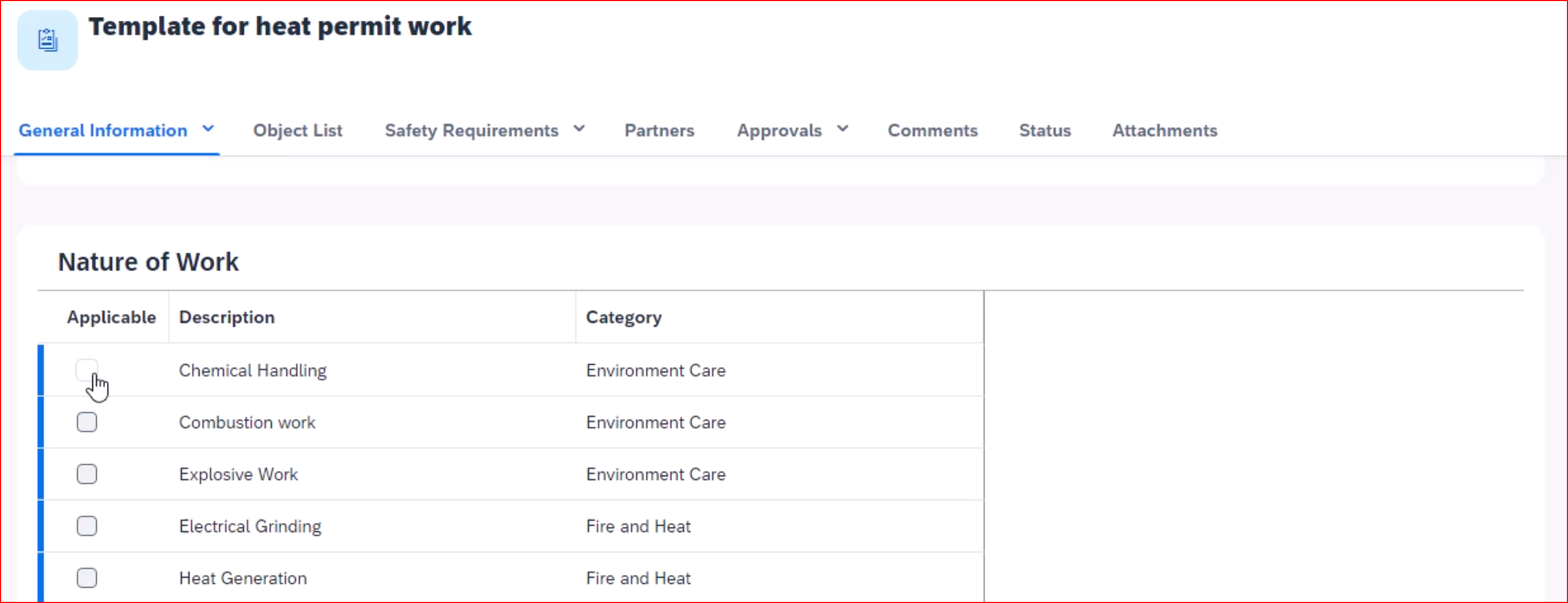Click the Applicable column header

tap(112, 317)
